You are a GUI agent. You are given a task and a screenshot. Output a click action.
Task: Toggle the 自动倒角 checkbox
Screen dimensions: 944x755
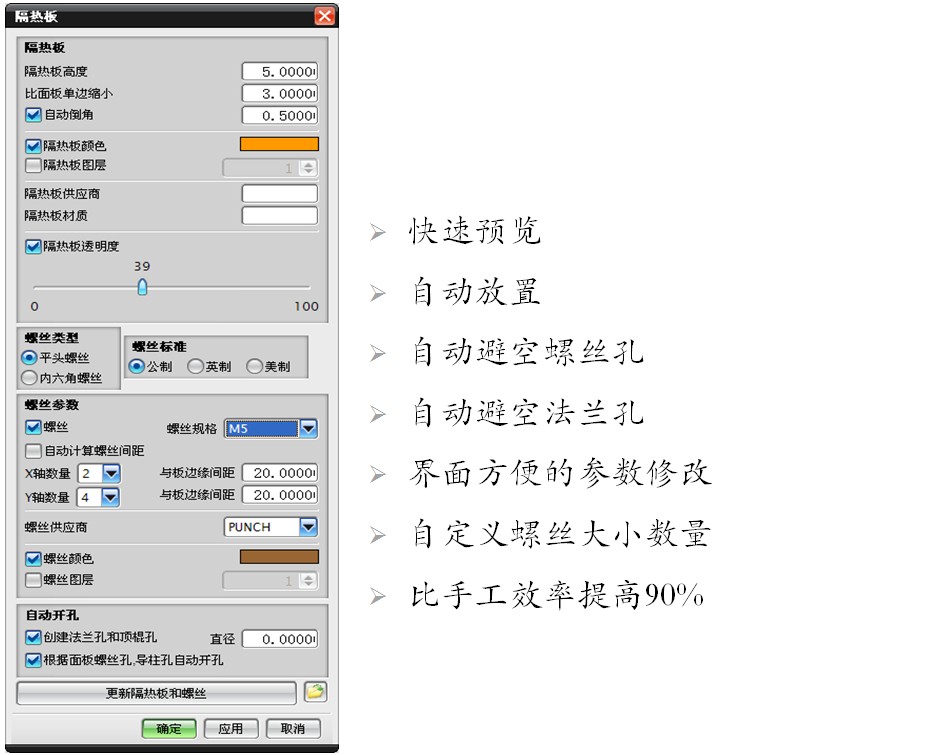pos(33,115)
